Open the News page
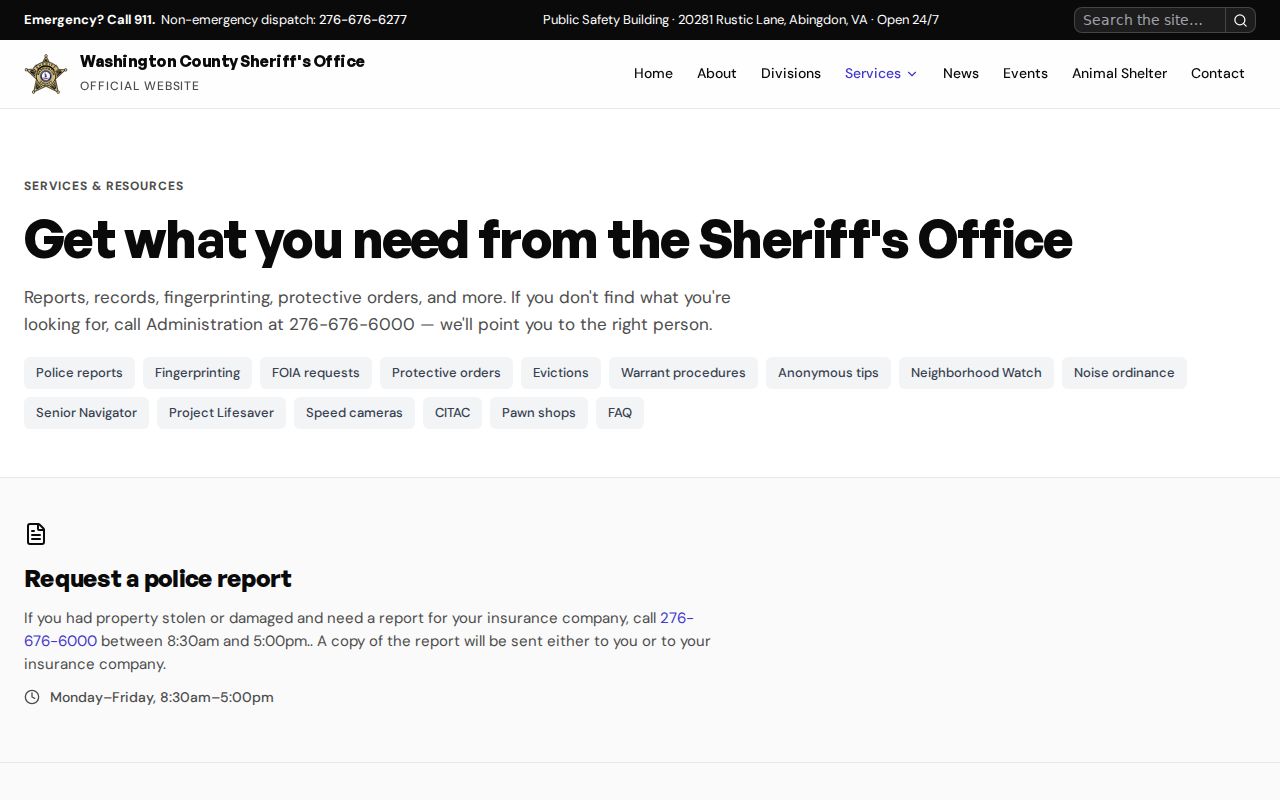Screen dimensions: 1280x800 click(x=961, y=73)
